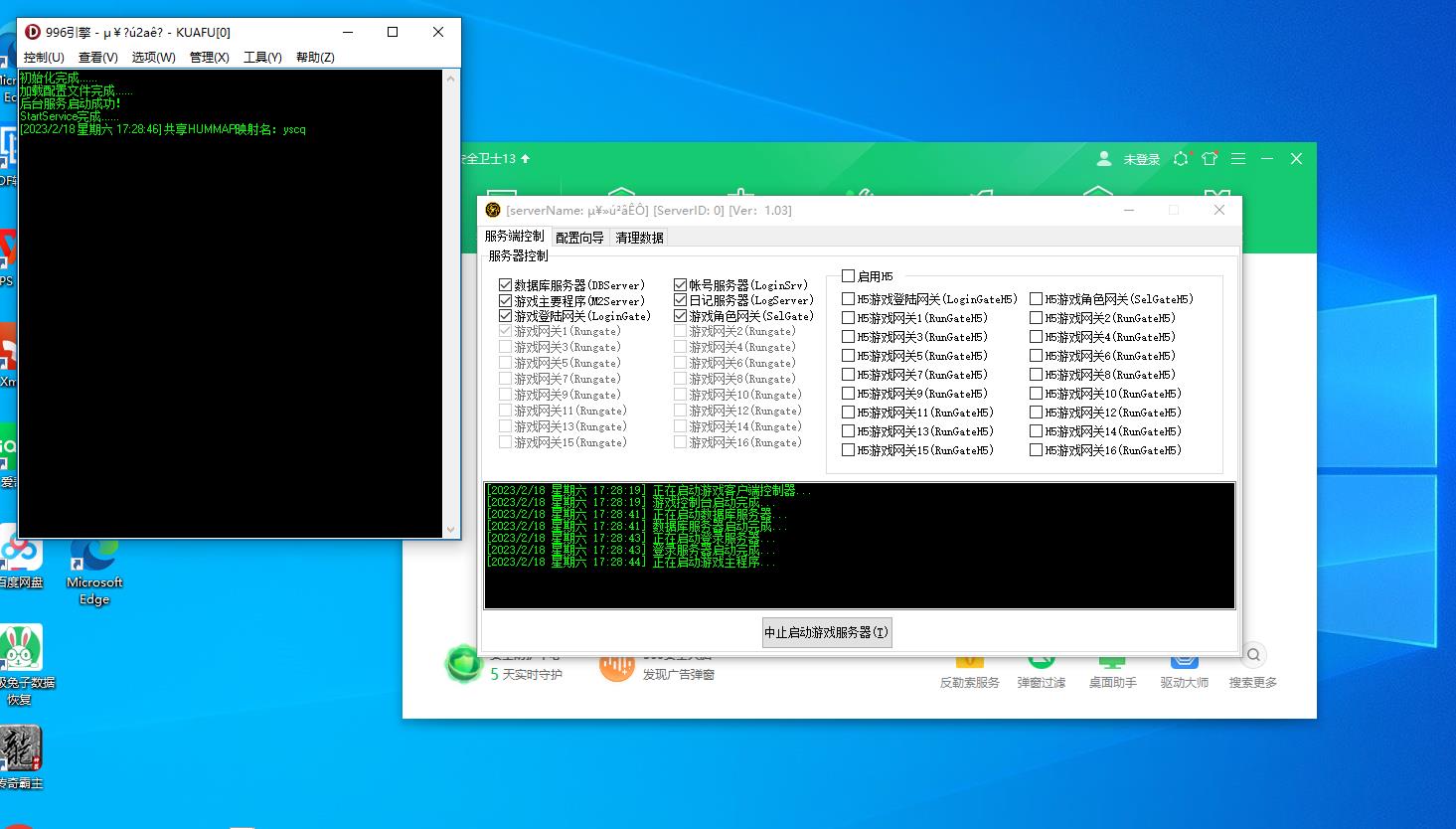Open the 搜索更多 search icon
Image resolution: width=1456 pixels, height=829 pixels.
coord(1253,655)
